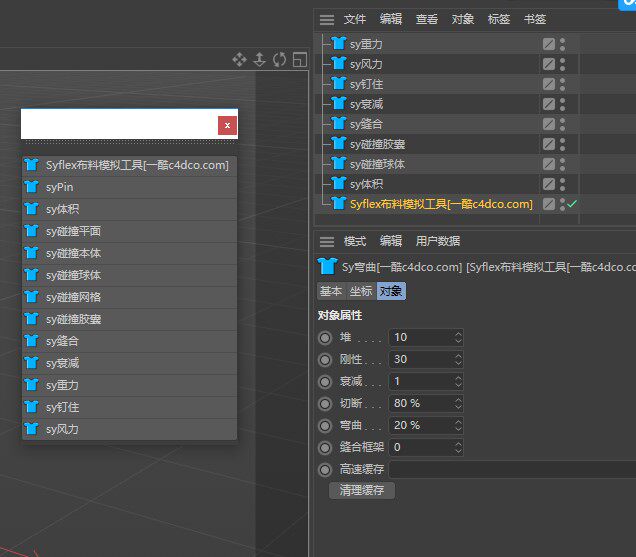
Task: Click sy碰撞胶囊 shirt icon in Object Manager
Action: [338, 144]
